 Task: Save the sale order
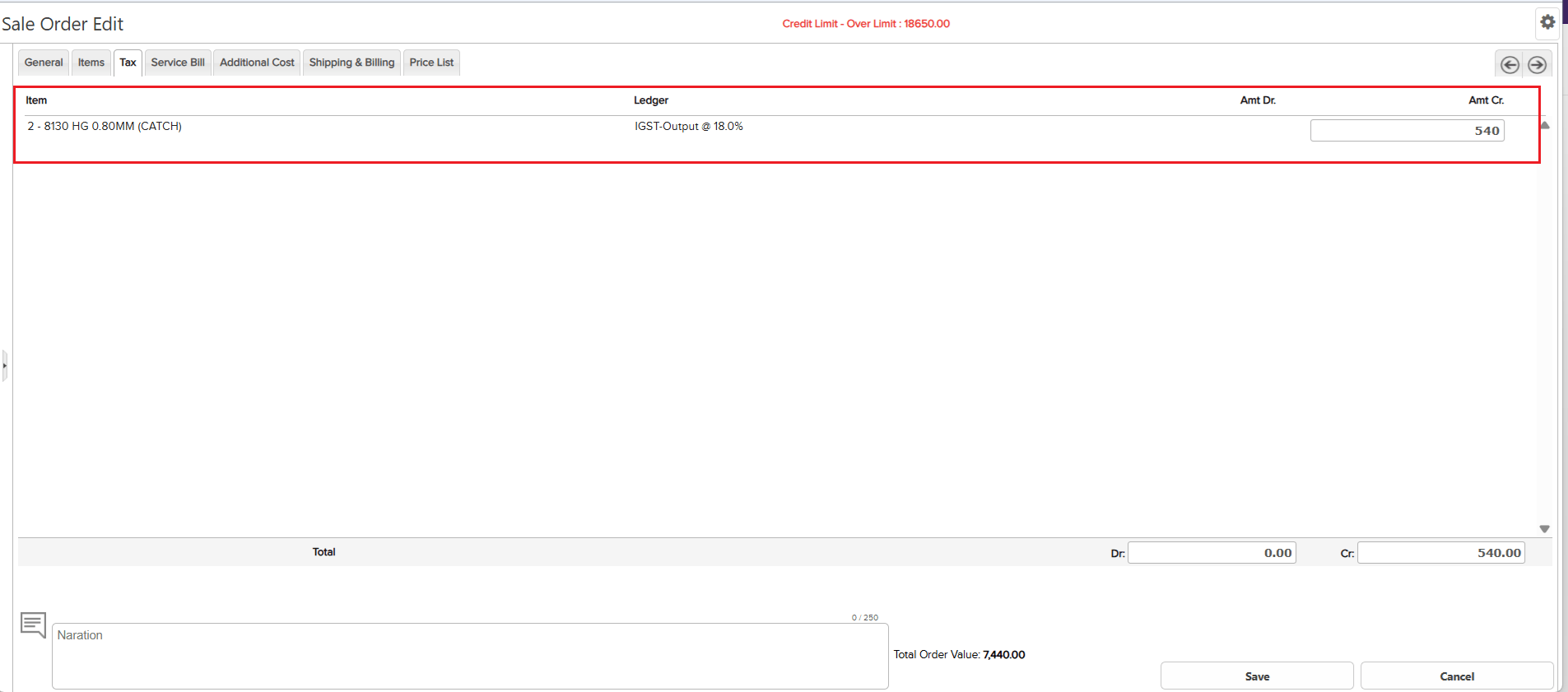pos(1256,676)
